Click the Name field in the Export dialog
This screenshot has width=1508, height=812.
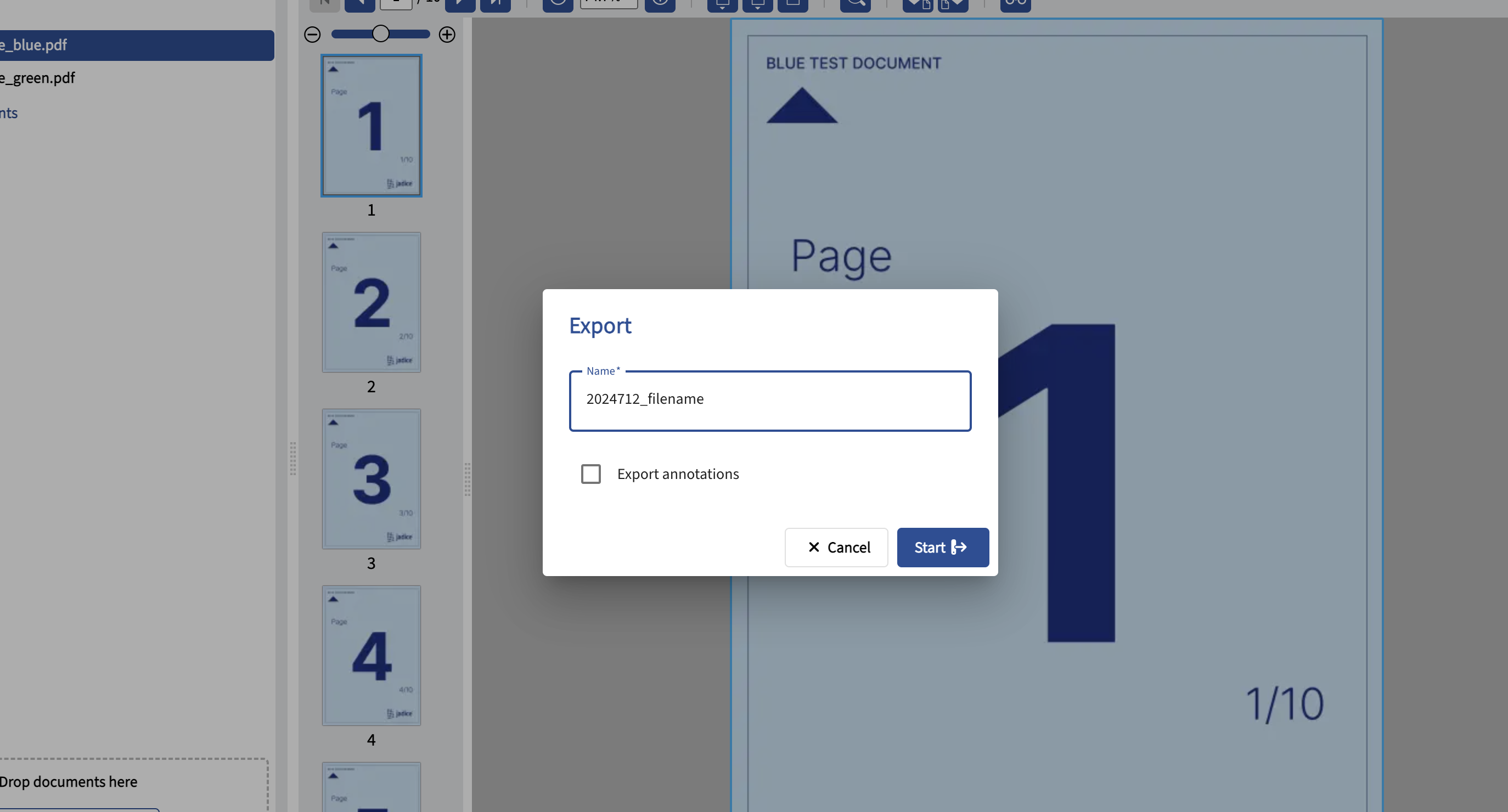(x=770, y=401)
